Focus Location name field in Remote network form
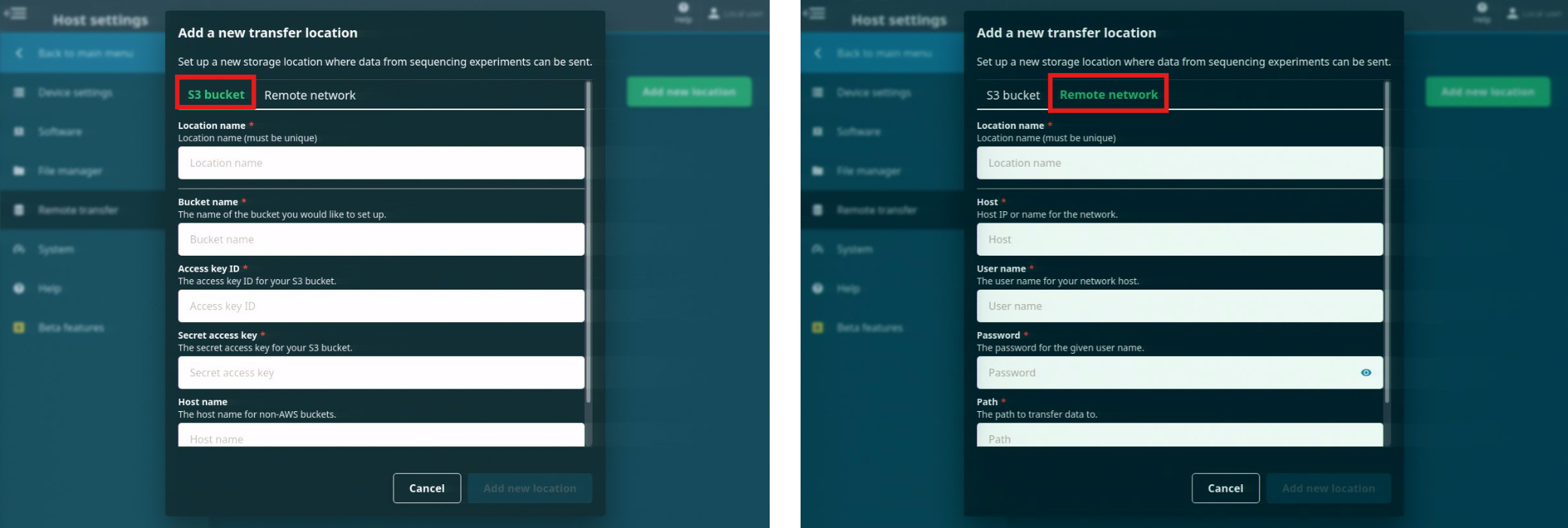The width and height of the screenshot is (1568, 528). (x=1180, y=163)
